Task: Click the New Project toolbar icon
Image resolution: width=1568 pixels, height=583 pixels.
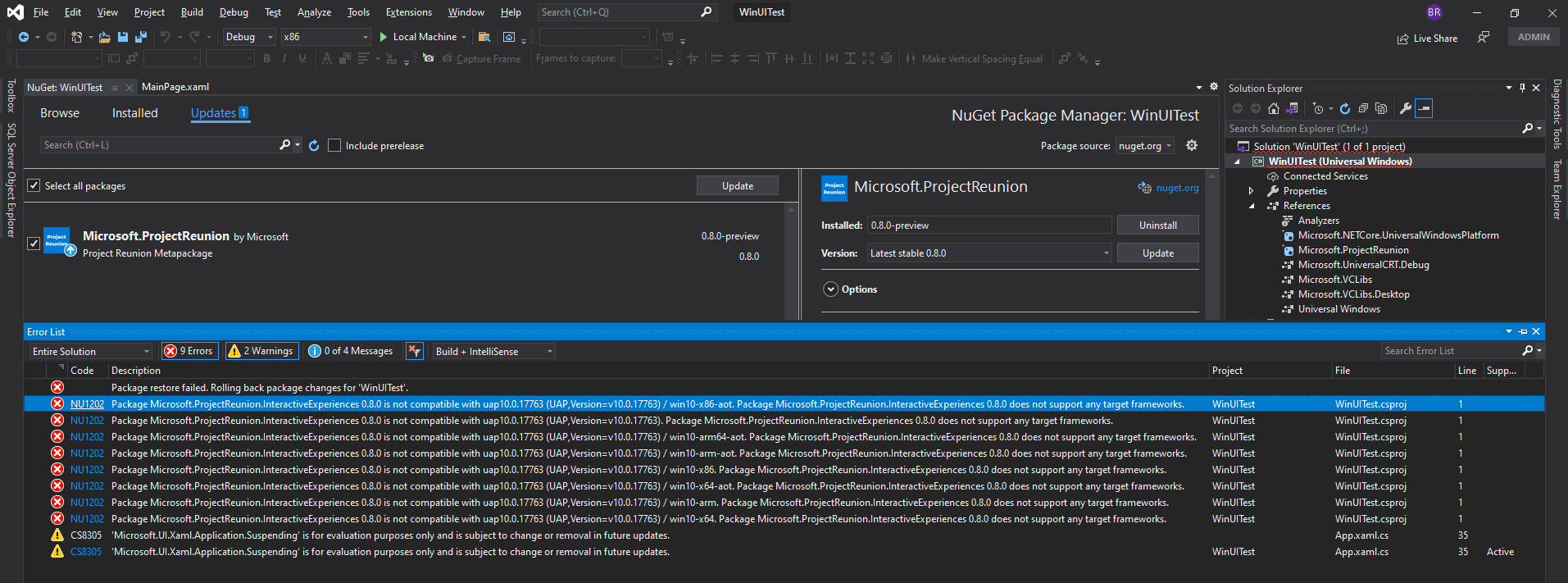Action: [76, 37]
